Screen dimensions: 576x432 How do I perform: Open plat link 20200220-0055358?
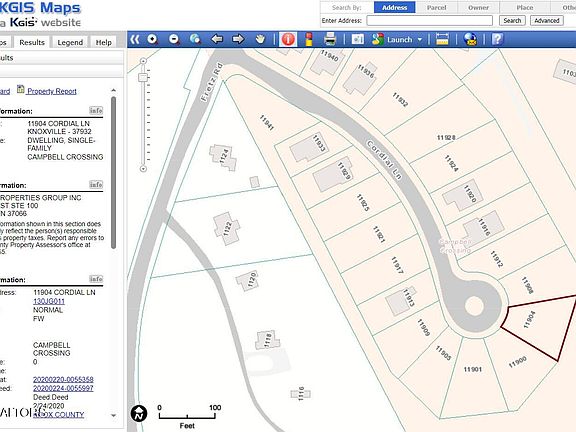pos(63,379)
